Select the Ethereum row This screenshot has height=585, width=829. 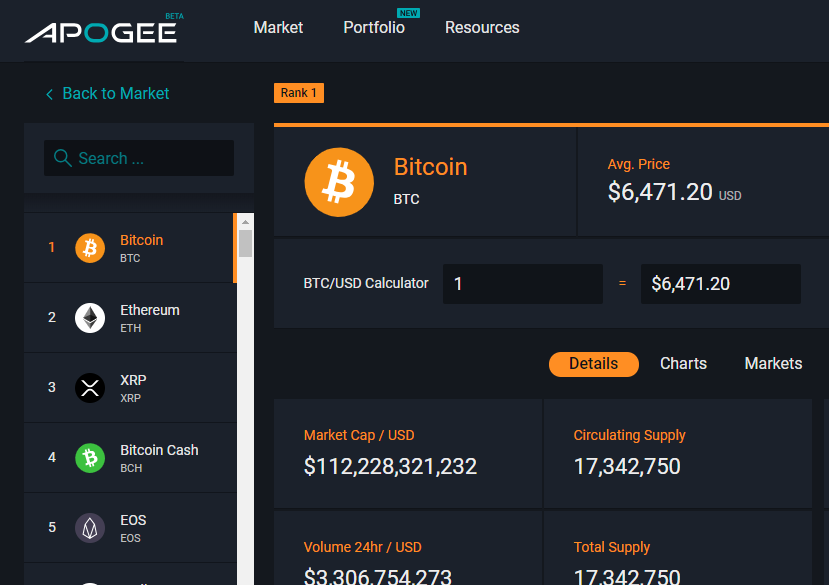[x=130, y=318]
